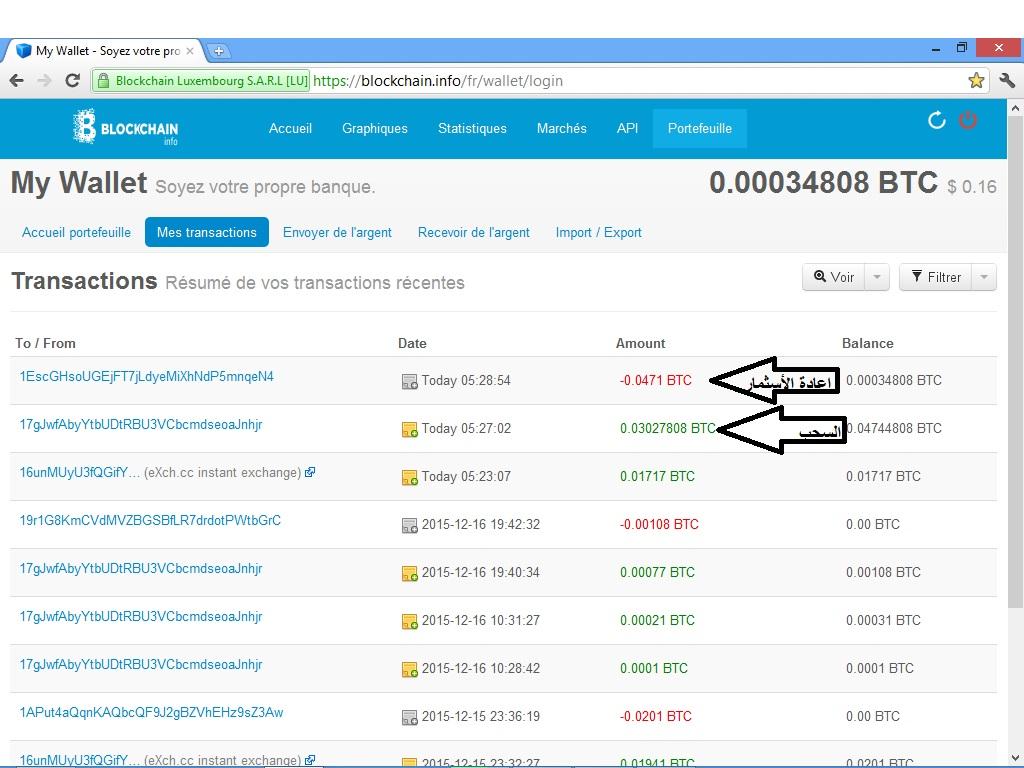Click received icon beside Today 05:27:02
1024x768 pixels.
click(409, 430)
